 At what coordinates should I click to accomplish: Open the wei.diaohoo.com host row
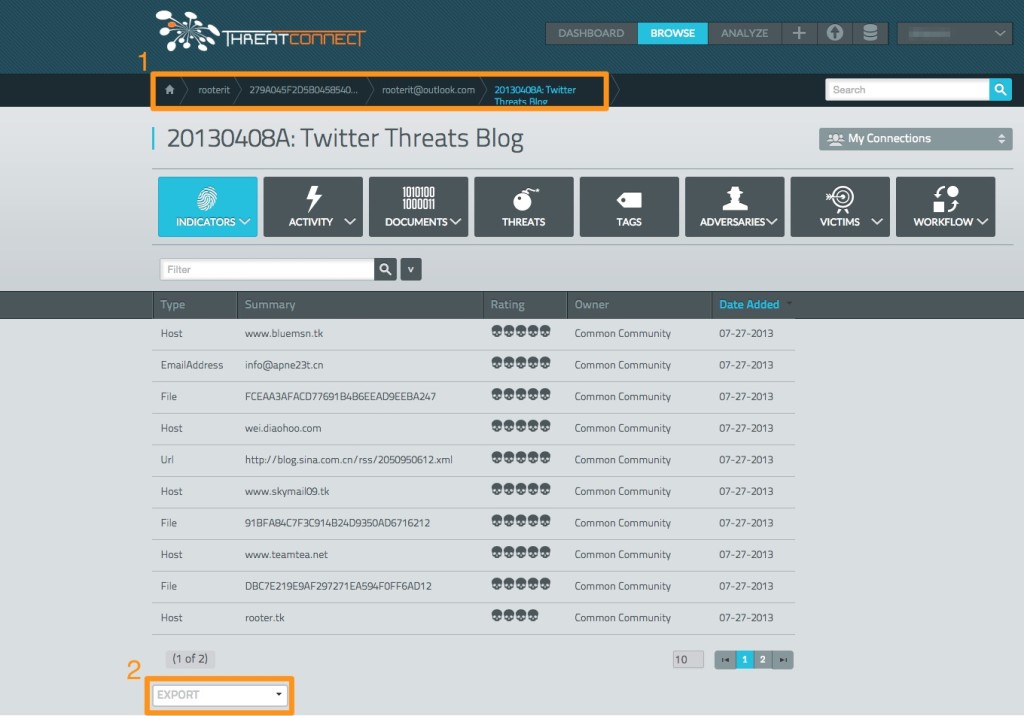tap(473, 429)
